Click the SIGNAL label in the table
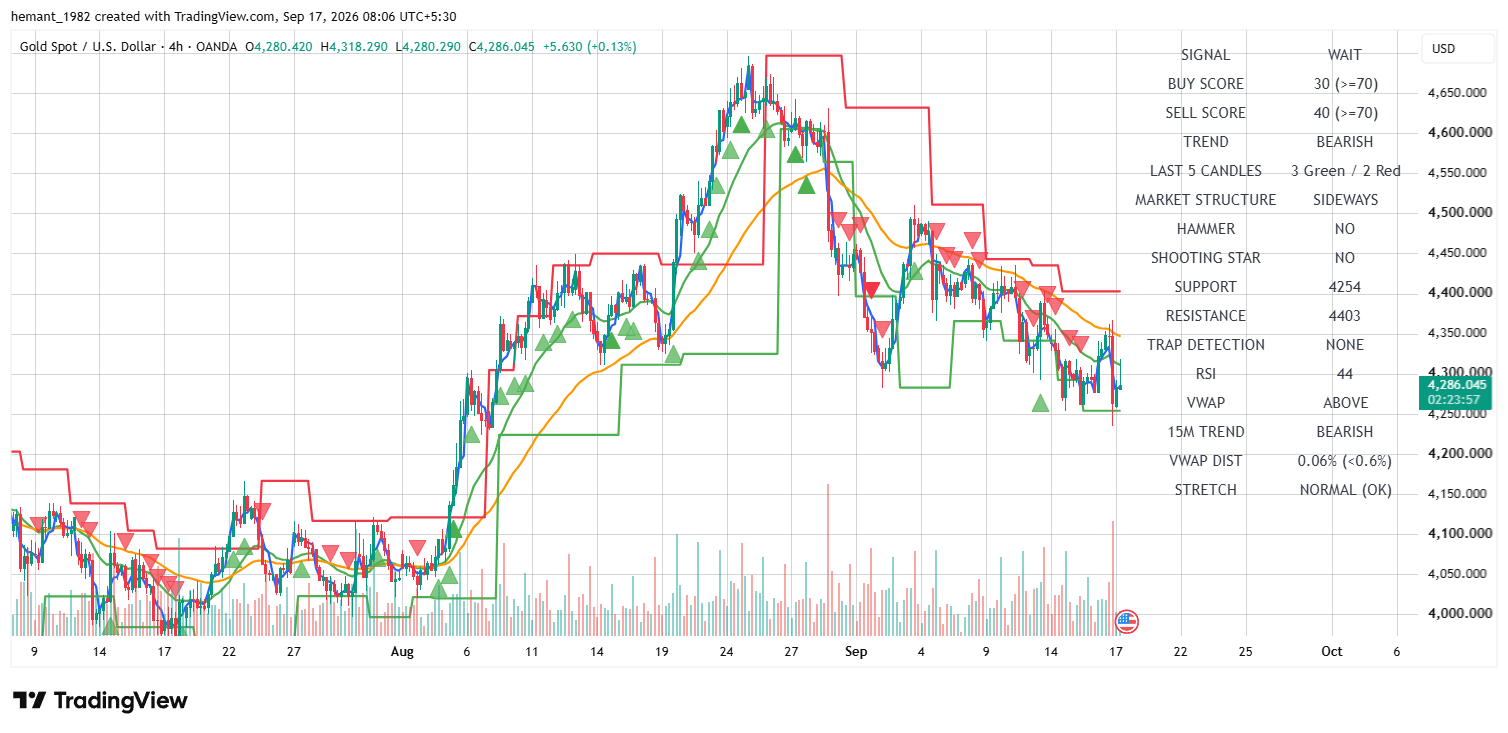Viewport: 1508px width, 733px height. (1205, 55)
